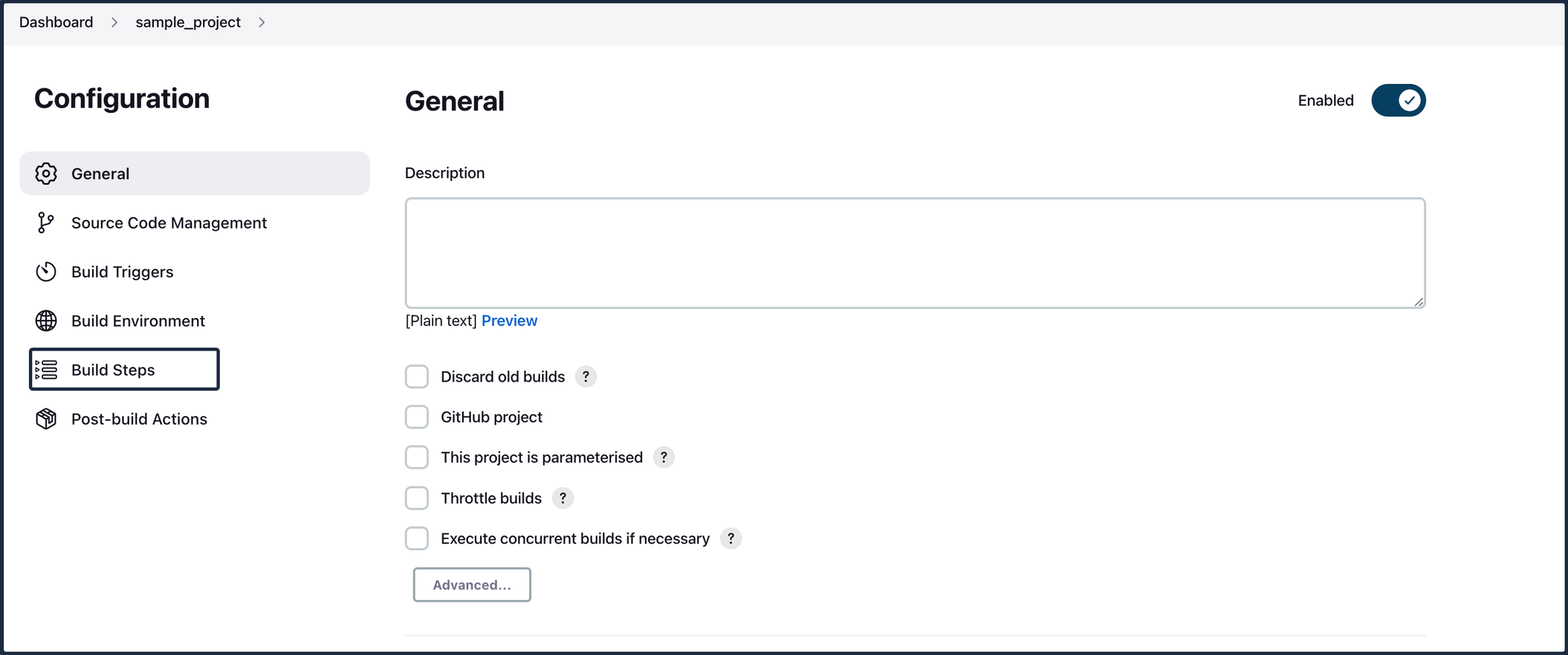
Task: Open sample_project from the breadcrumb
Action: (187, 22)
